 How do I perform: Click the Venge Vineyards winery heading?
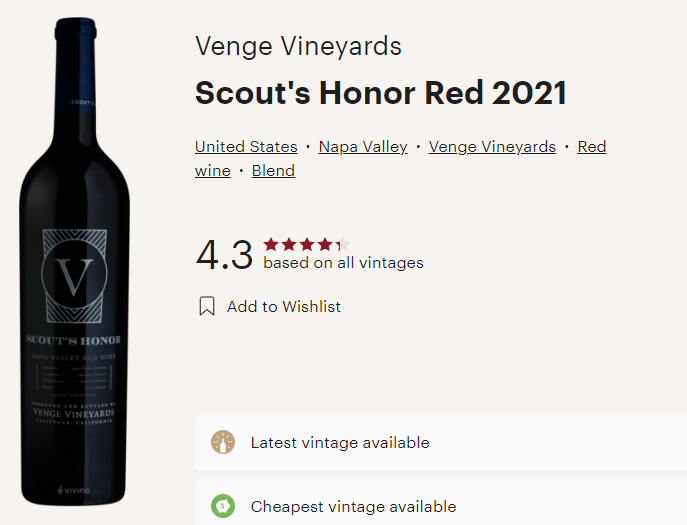tap(298, 46)
